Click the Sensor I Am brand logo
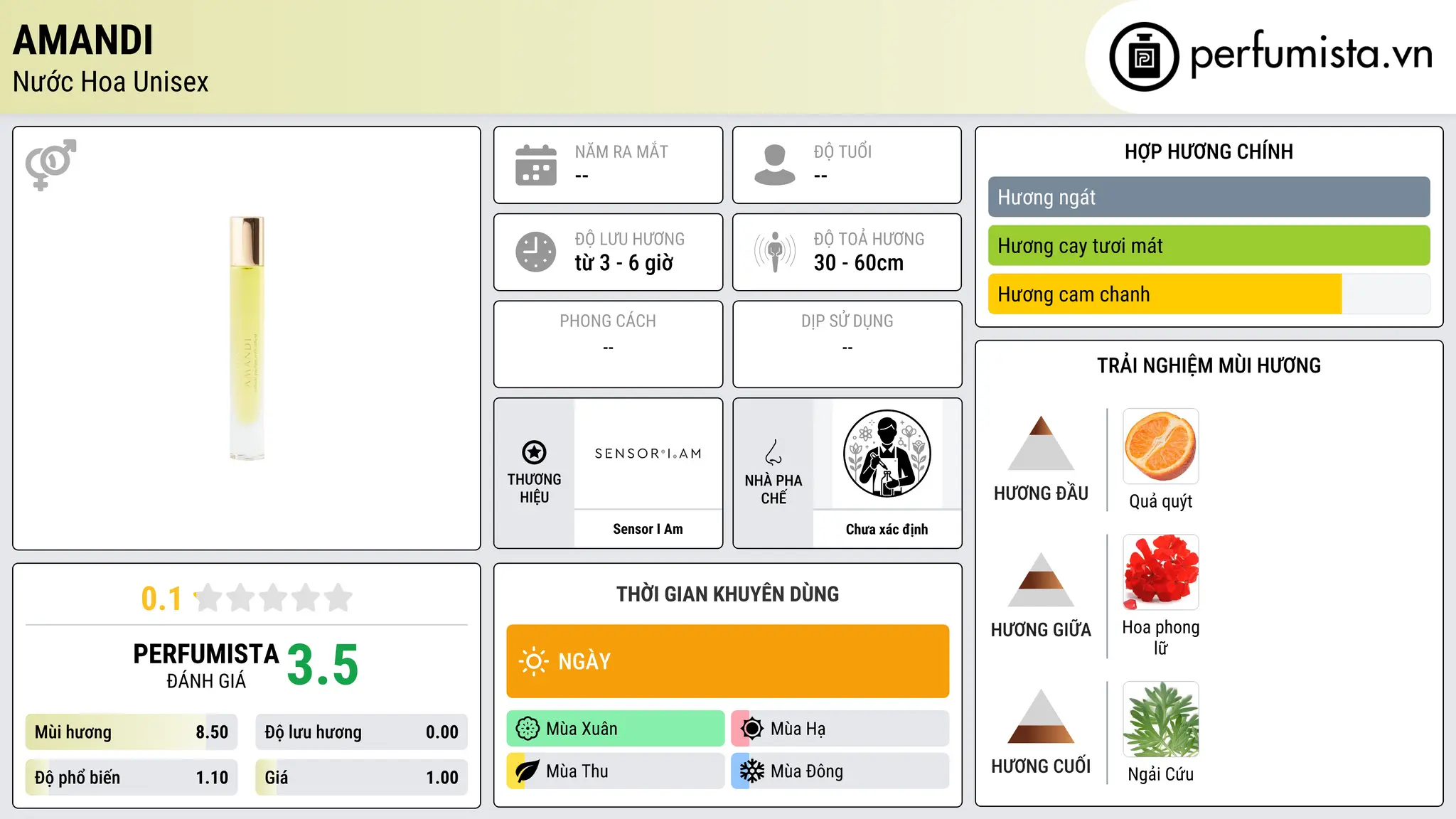Image resolution: width=1456 pixels, height=819 pixels. pyautogui.click(x=648, y=454)
